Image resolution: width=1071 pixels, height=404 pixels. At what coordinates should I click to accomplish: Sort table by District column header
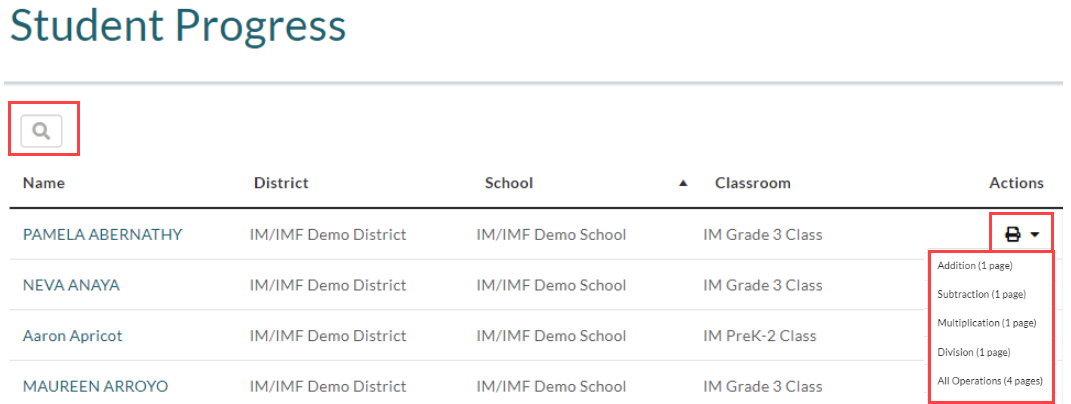pos(281,183)
